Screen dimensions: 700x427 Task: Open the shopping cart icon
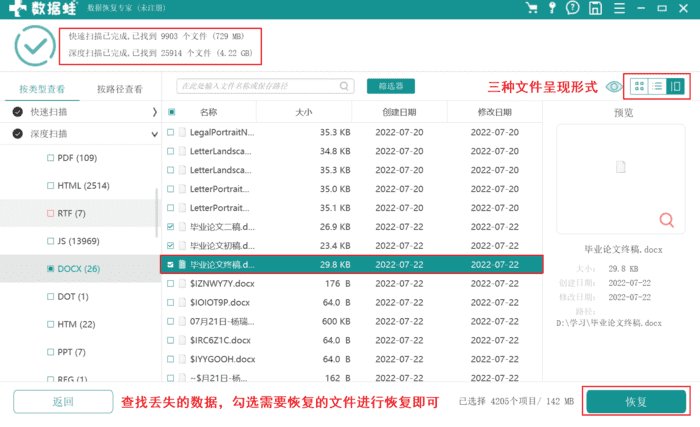[532, 8]
